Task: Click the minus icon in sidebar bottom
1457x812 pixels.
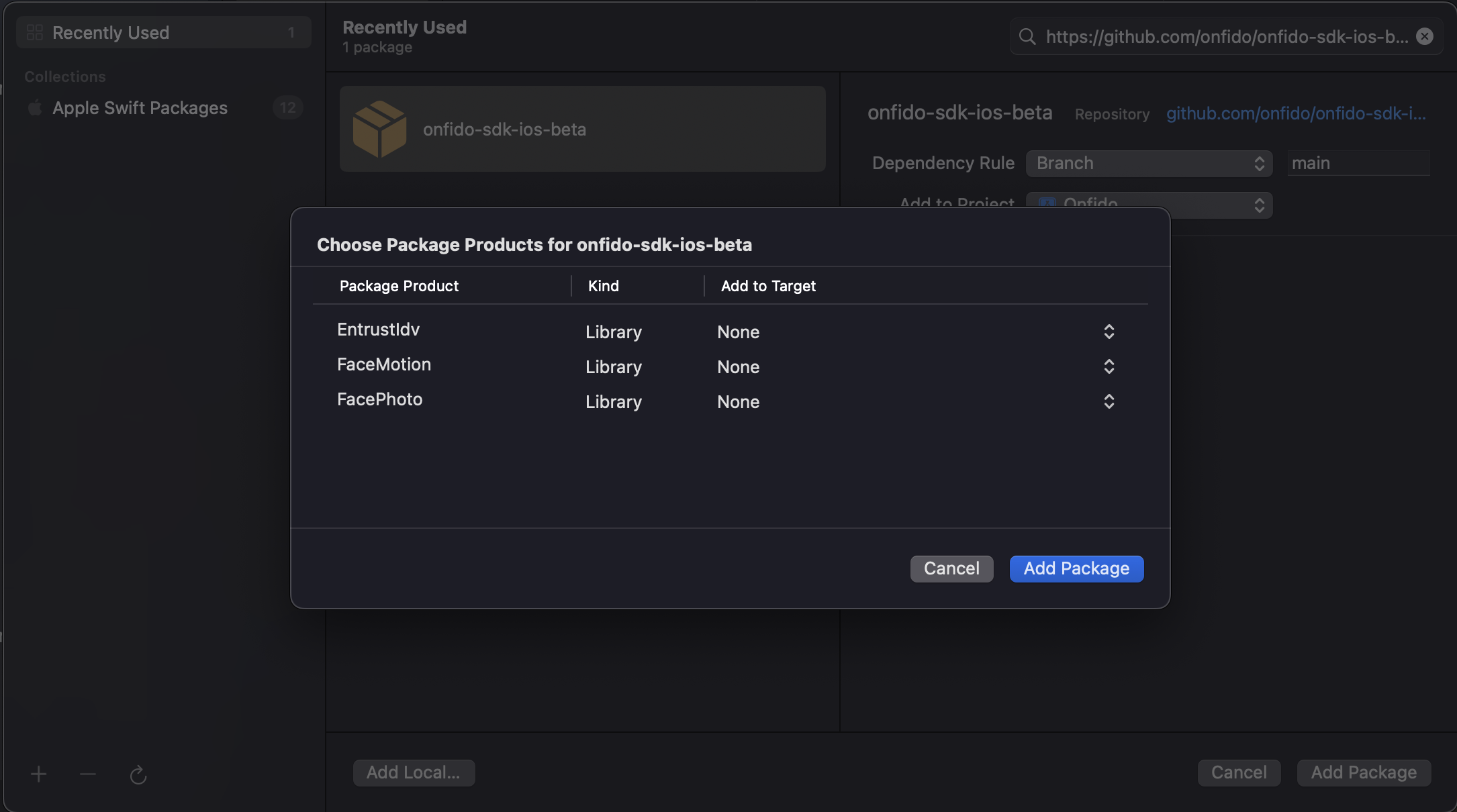Action: pos(88,774)
